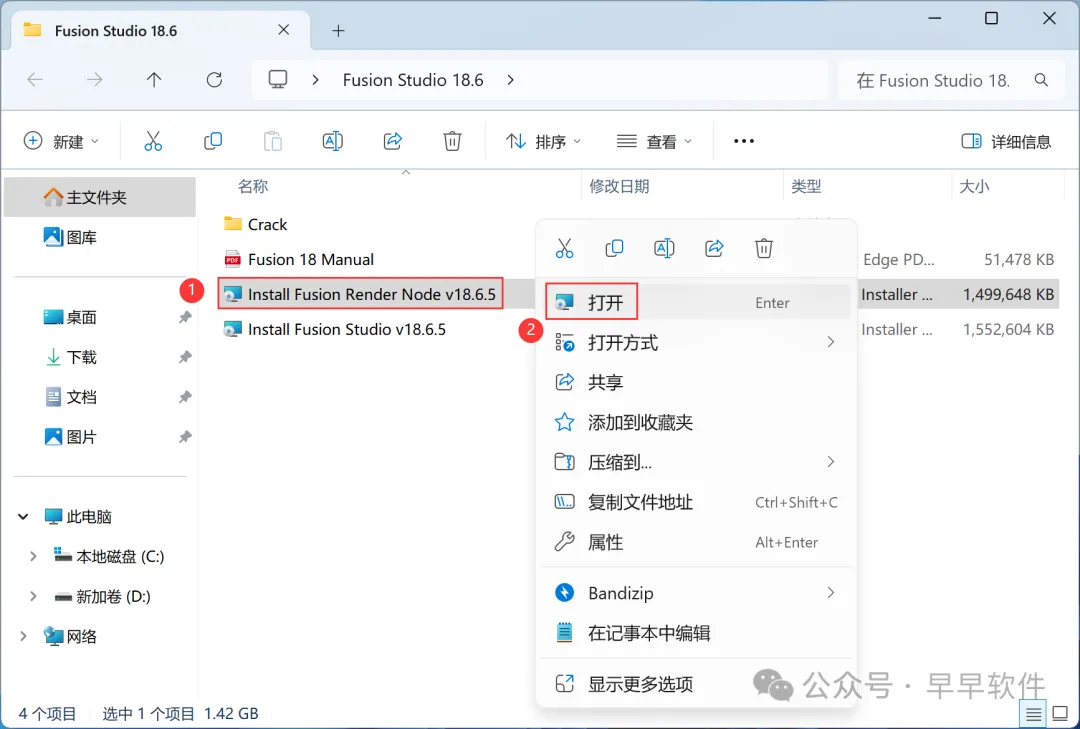Sort by the 大小 column header
1080x729 pixels.
[x=974, y=186]
